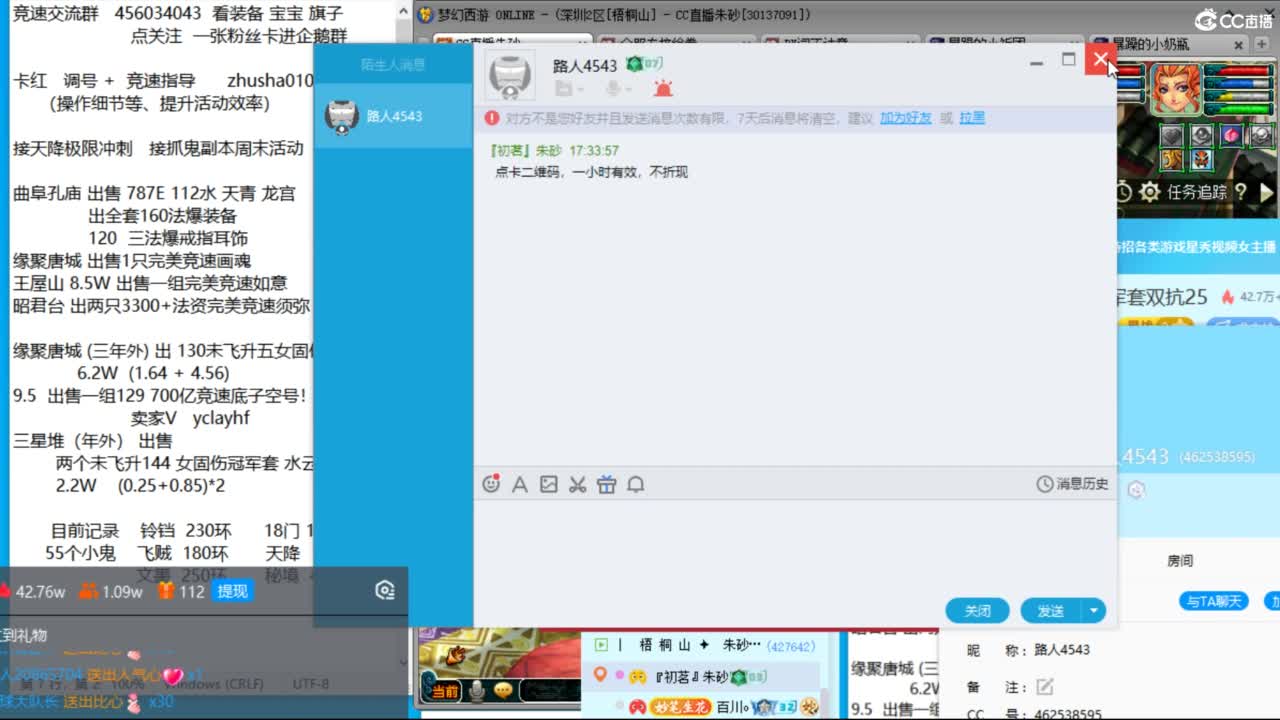Image resolution: width=1280 pixels, height=720 pixels.
Task: Click the 与TA聊天 button
Action: click(1215, 601)
